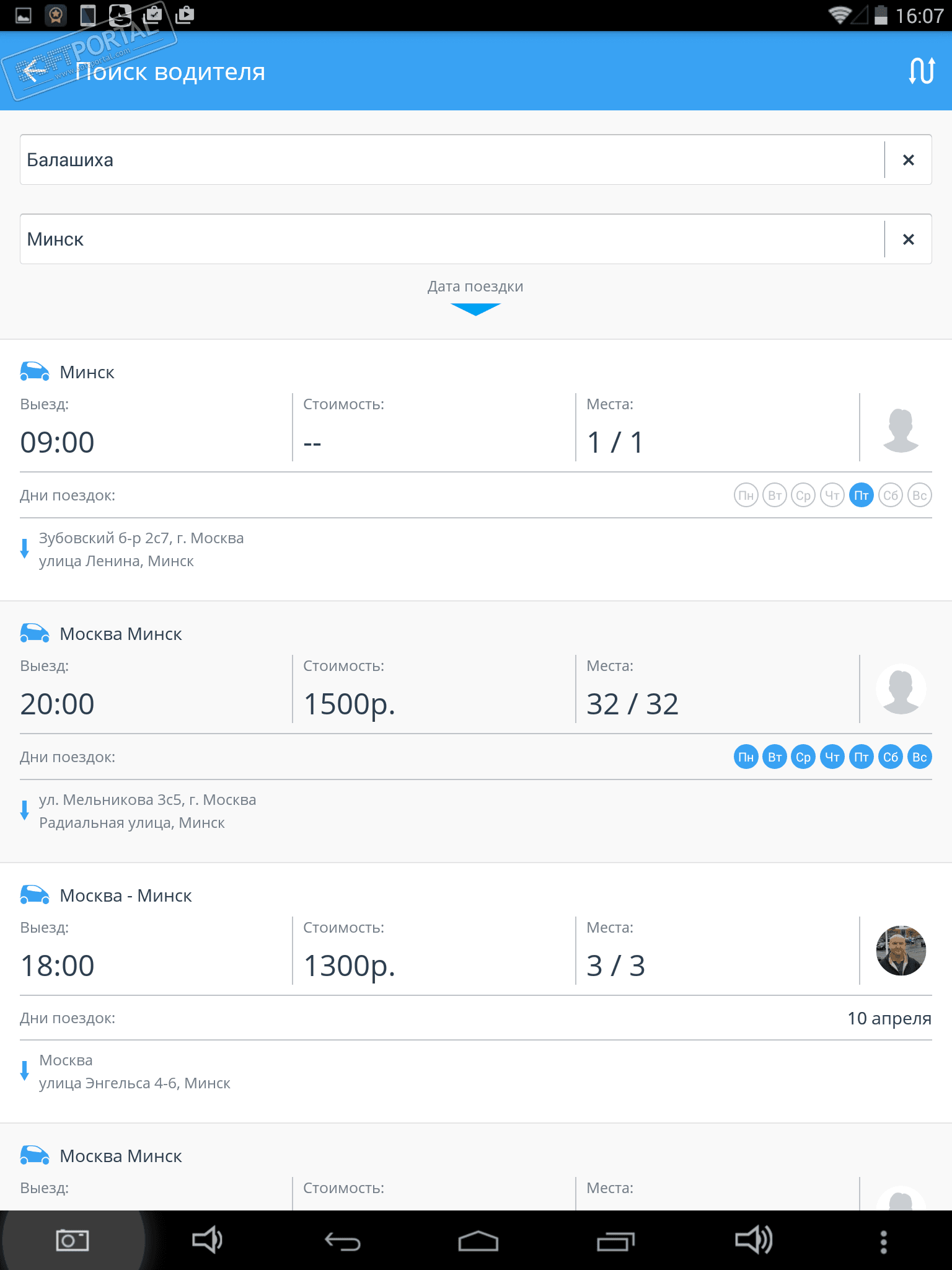
Task: Tap the swap route direction icon
Action: click(922, 71)
